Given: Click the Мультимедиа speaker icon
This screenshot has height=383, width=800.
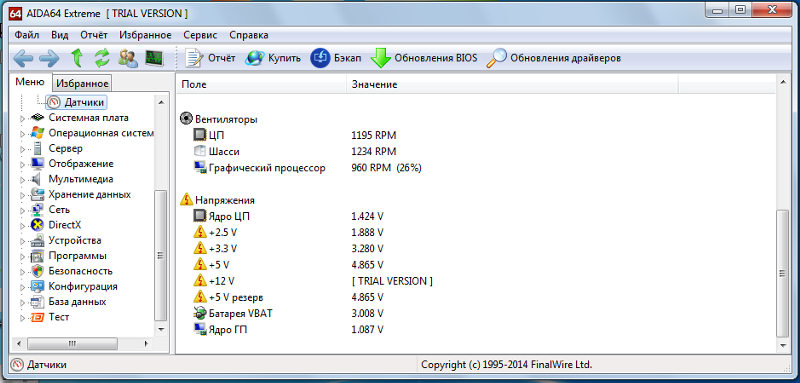Looking at the screenshot, I should pyautogui.click(x=37, y=179).
